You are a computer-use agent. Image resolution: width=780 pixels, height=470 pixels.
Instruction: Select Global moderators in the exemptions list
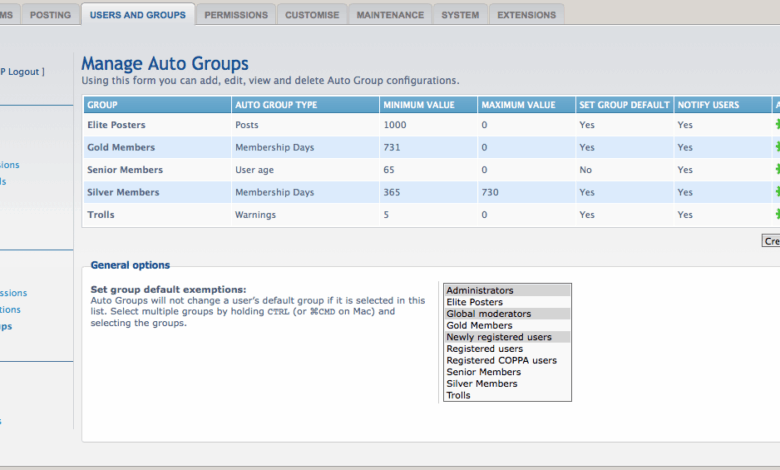click(x=489, y=314)
